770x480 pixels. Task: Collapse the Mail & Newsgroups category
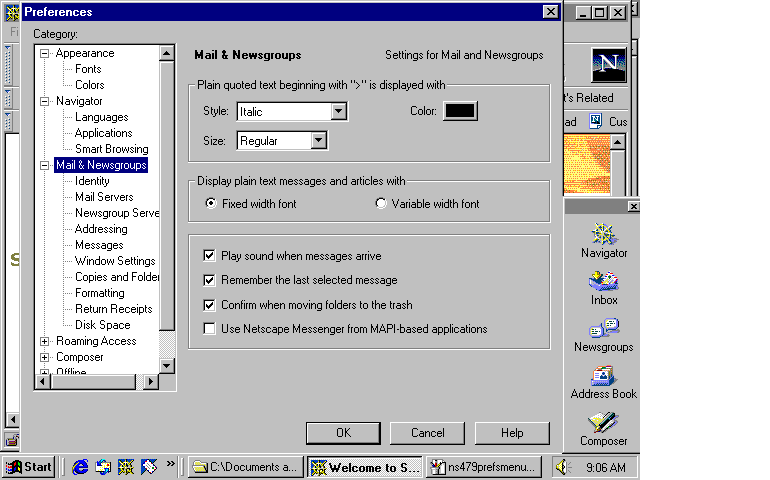[x=44, y=165]
